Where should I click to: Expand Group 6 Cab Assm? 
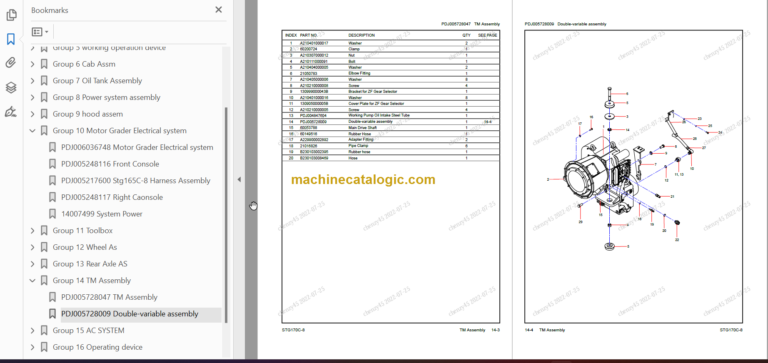[33, 64]
